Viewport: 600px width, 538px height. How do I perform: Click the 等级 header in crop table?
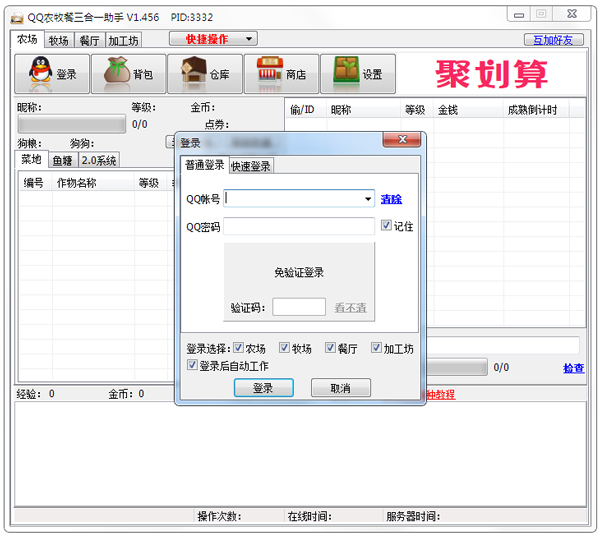151,183
